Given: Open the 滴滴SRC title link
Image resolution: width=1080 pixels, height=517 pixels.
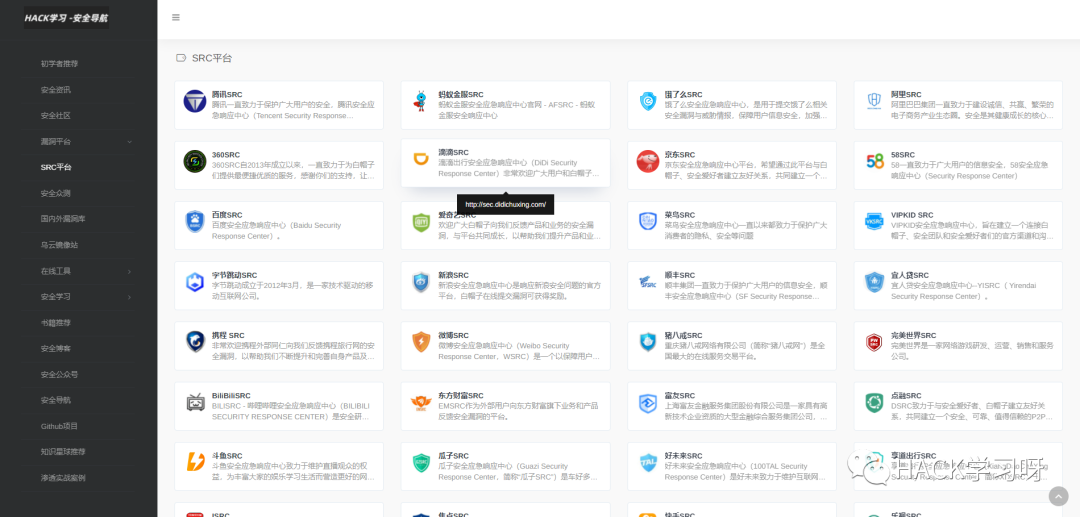Looking at the screenshot, I should point(453,152).
